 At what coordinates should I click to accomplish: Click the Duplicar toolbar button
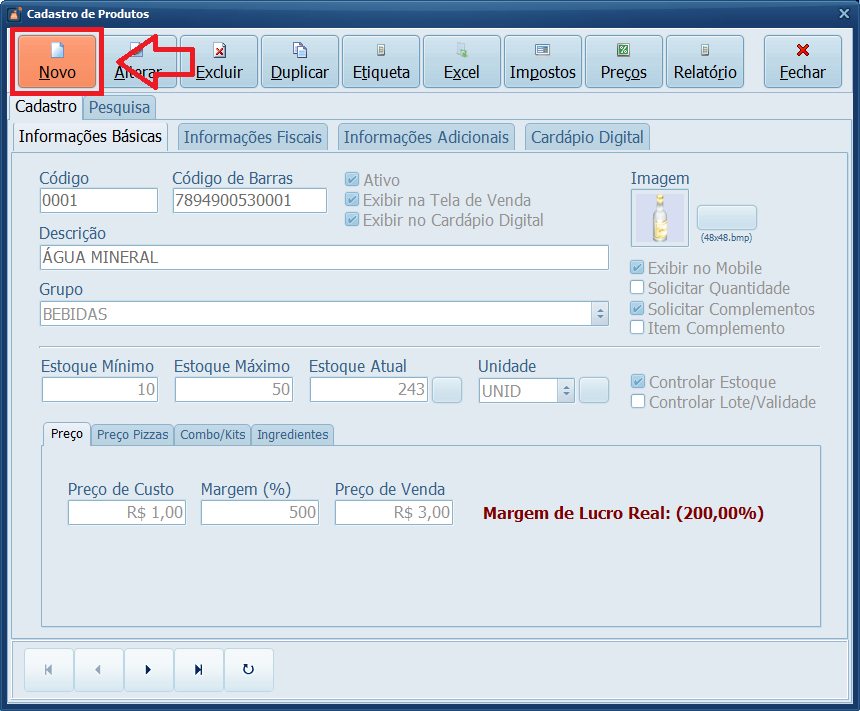tap(299, 61)
